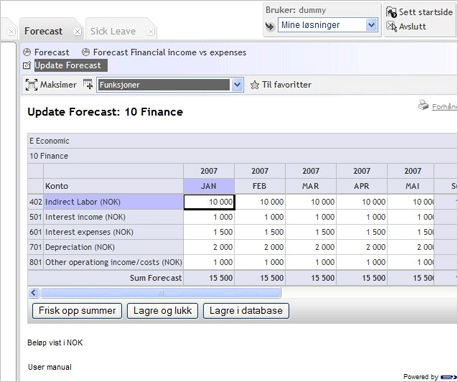This screenshot has width=458, height=382.
Task: Click the Interest expenses MAR cell
Action: [x=311, y=232]
